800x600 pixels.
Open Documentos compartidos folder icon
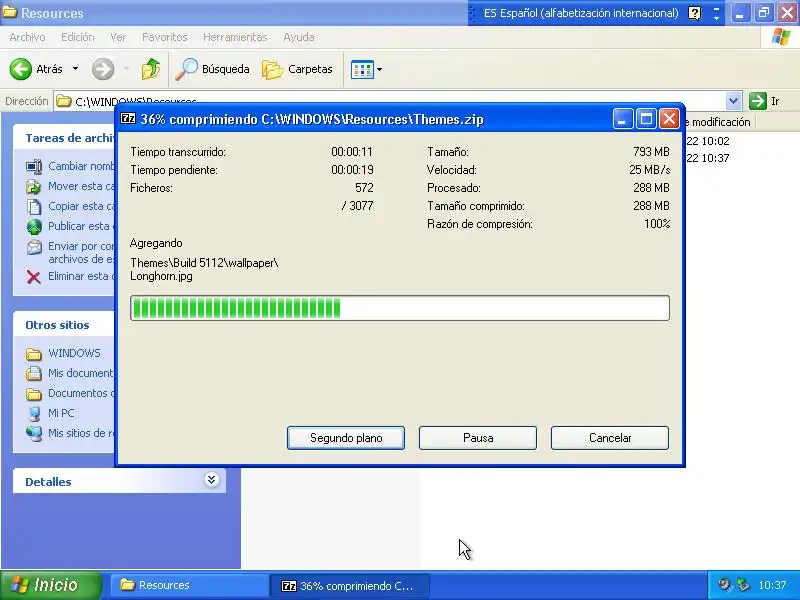tap(34, 394)
